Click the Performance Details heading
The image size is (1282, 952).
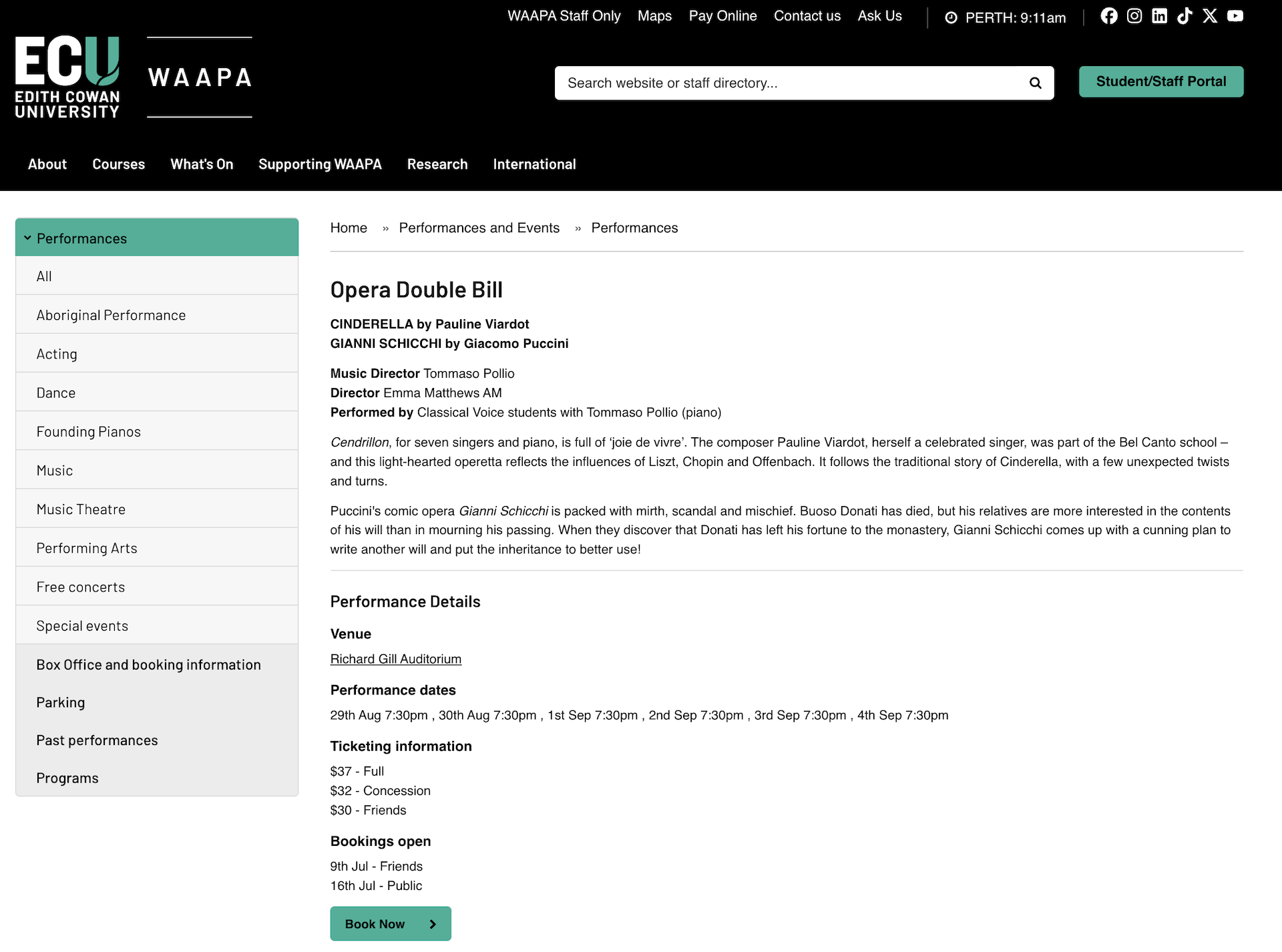[x=405, y=602]
